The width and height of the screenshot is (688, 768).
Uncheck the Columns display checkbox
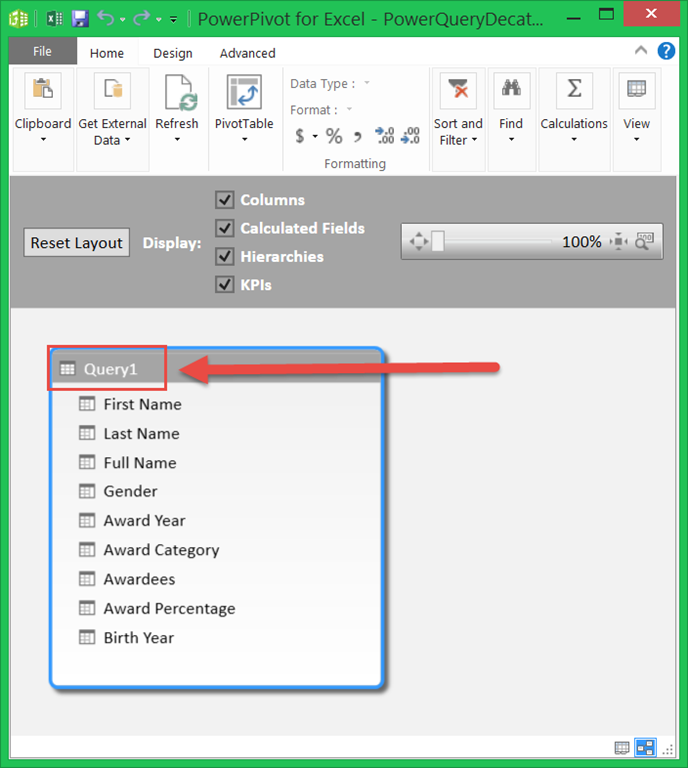tap(225, 200)
